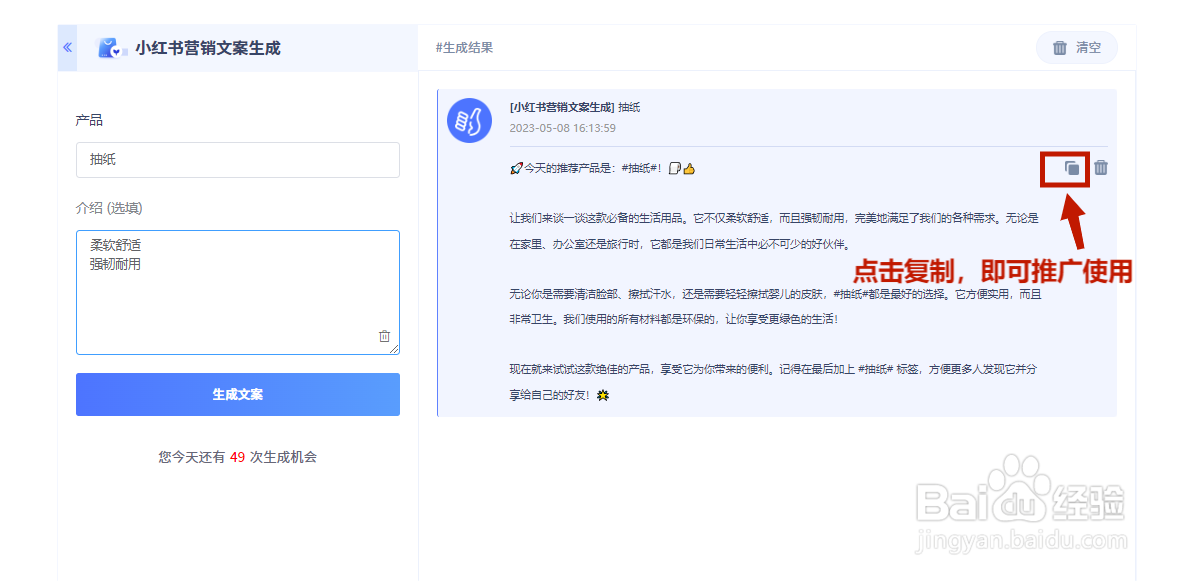
Task: Click the 小红书营销文案生成 title text
Action: click(x=208, y=48)
